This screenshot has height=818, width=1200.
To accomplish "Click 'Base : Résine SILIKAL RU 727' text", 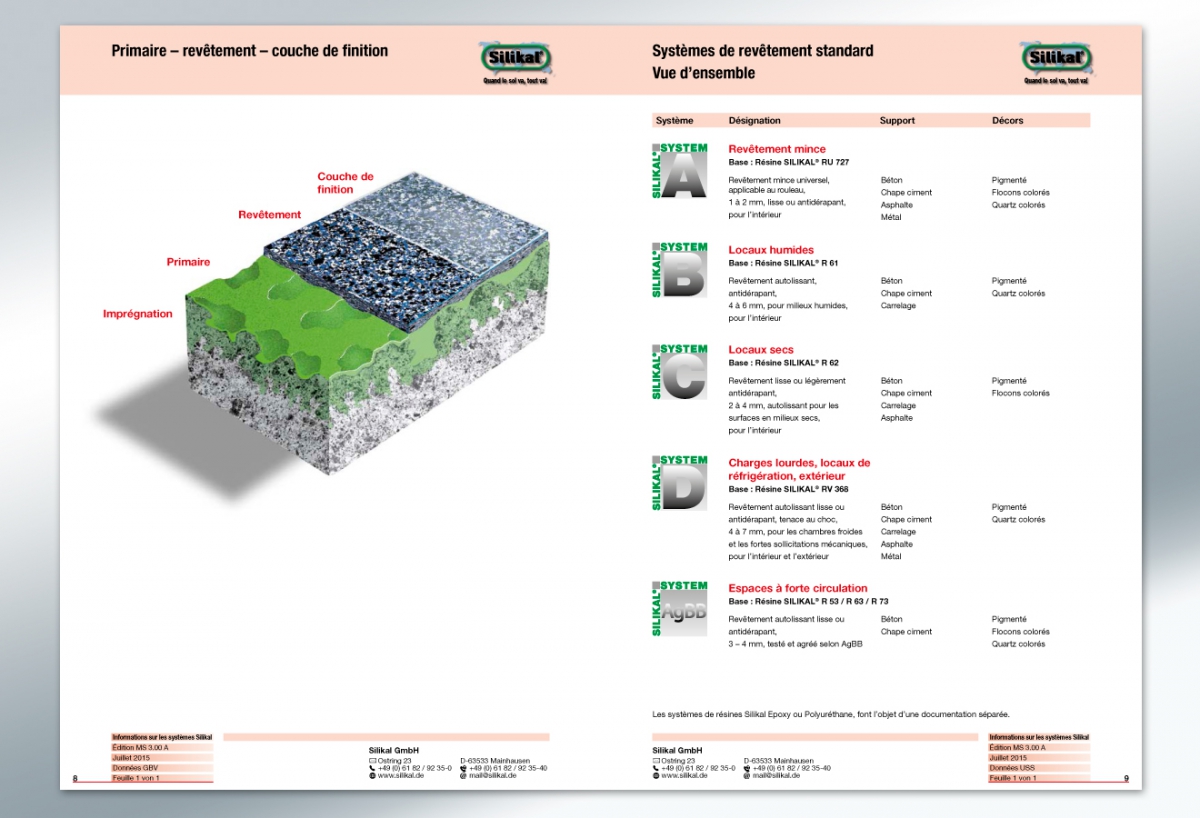I will click(789, 162).
